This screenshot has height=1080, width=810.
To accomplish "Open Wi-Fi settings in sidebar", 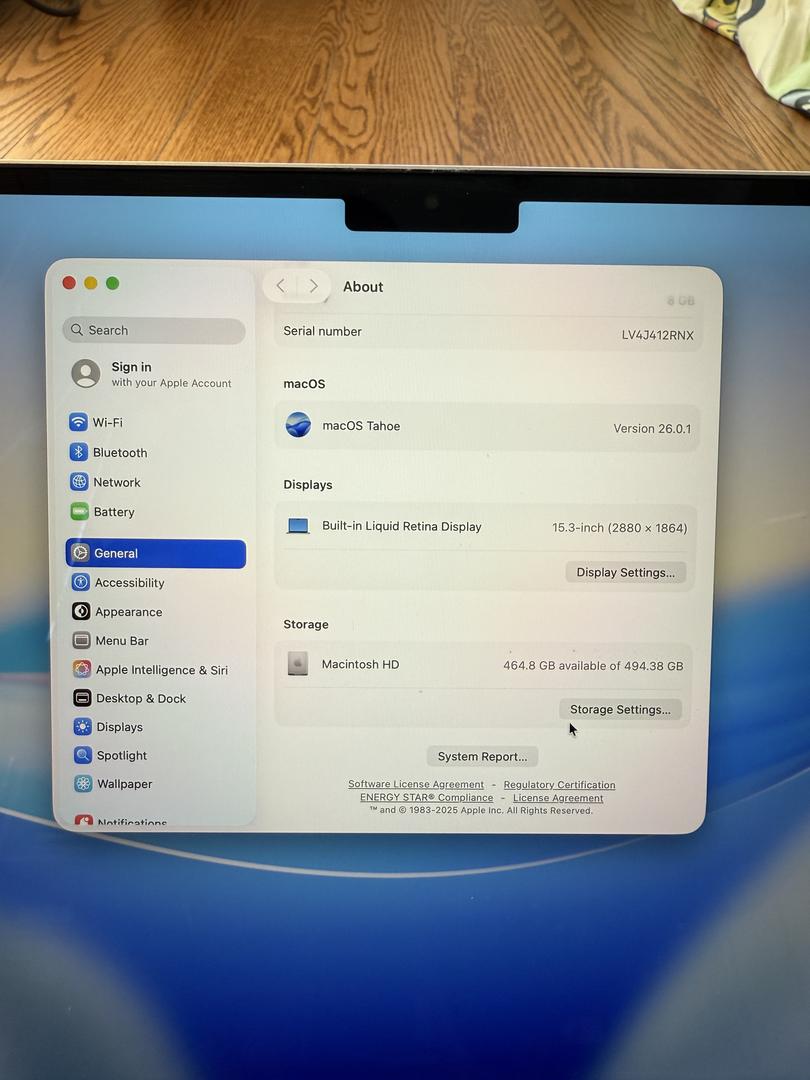I will coord(107,423).
